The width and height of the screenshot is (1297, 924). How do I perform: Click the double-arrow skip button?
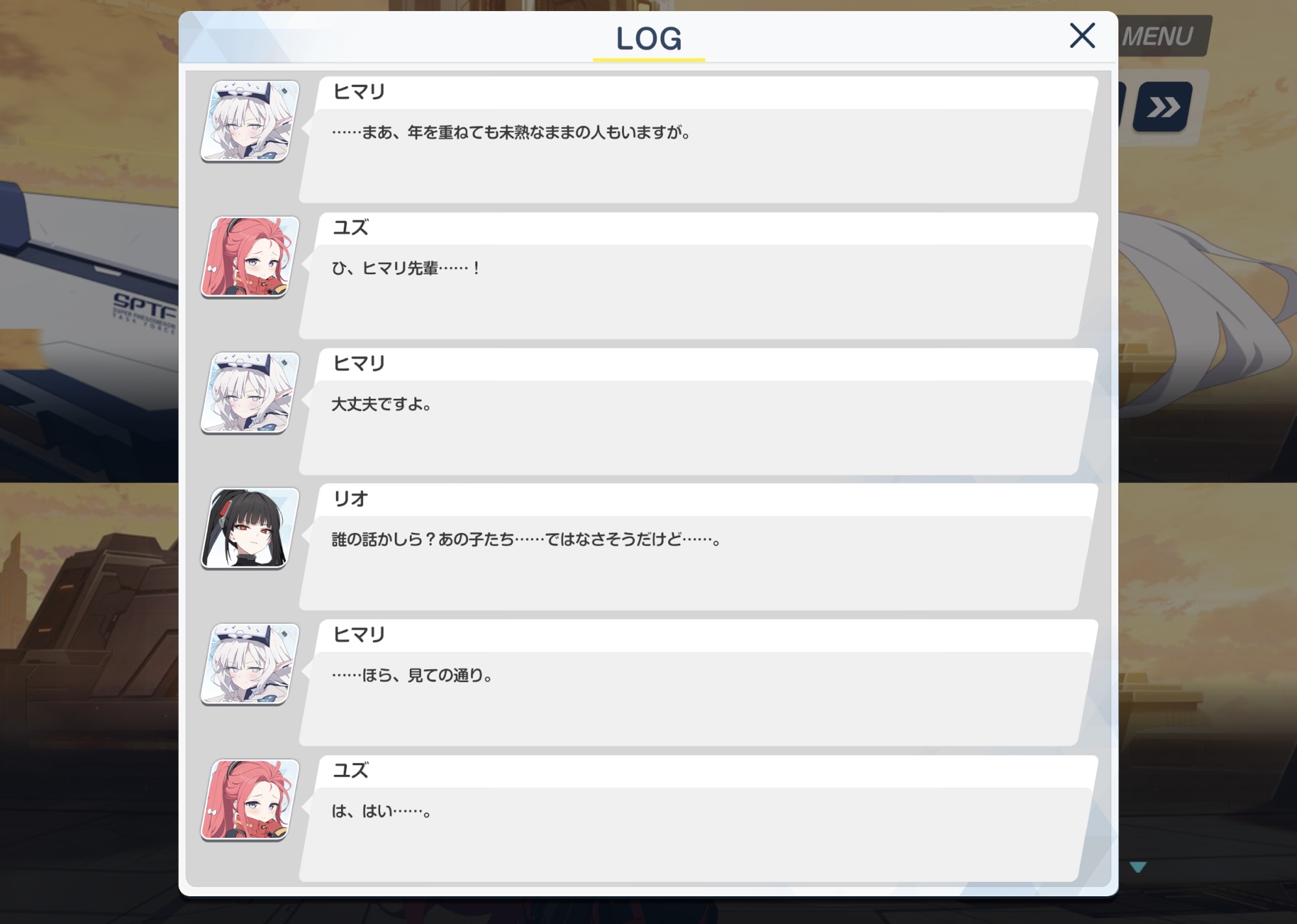pyautogui.click(x=1163, y=107)
